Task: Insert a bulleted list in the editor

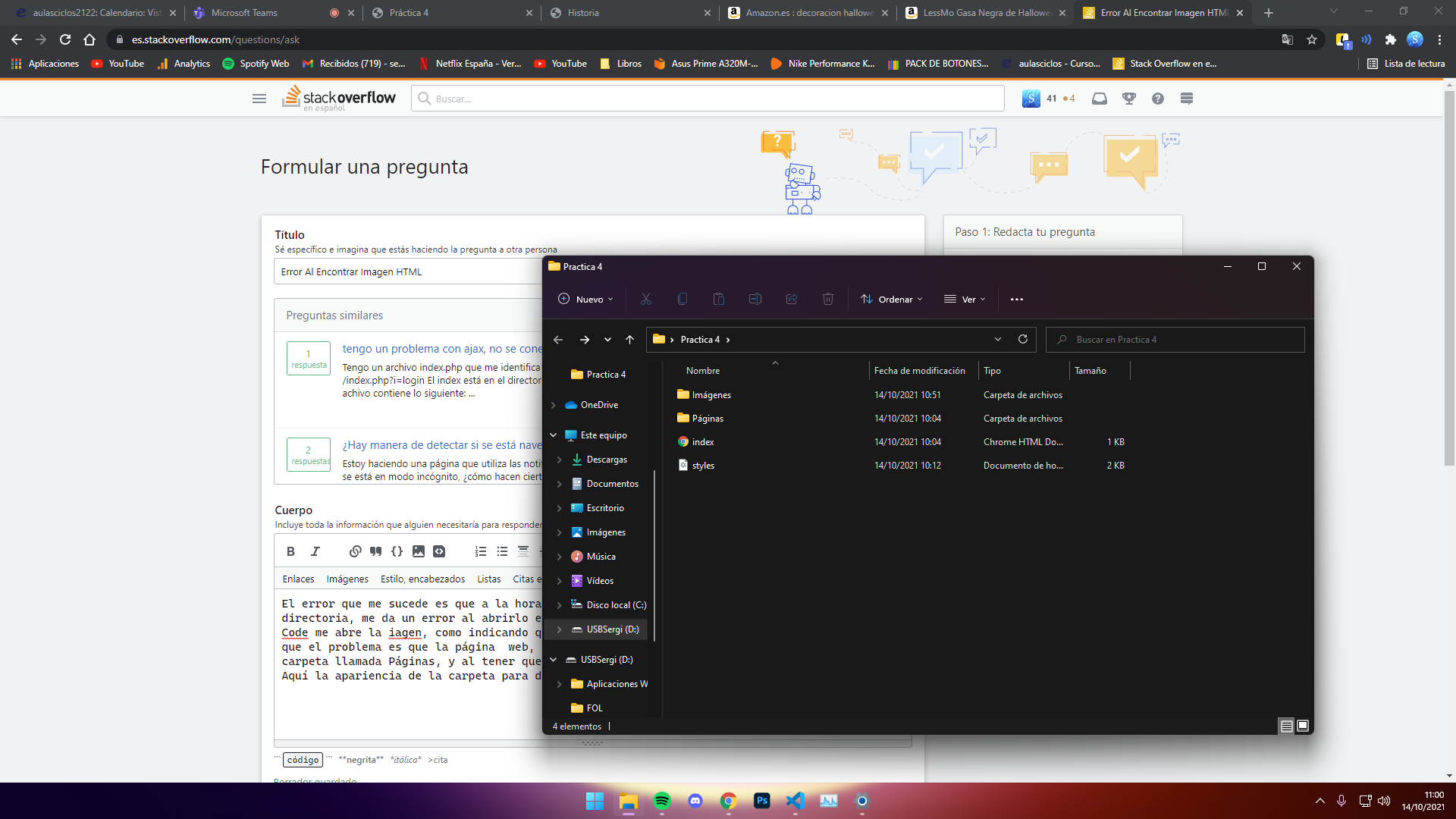Action: pyautogui.click(x=502, y=551)
